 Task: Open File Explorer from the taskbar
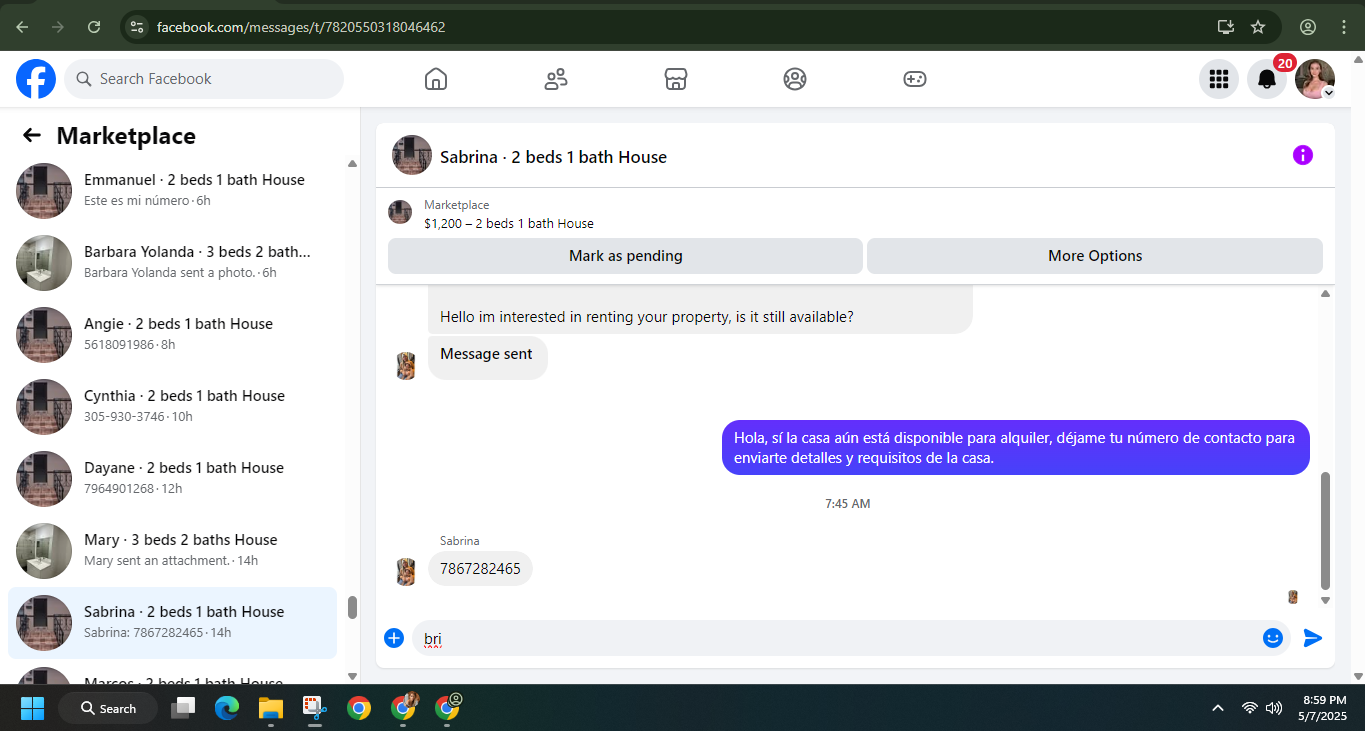tap(271, 708)
